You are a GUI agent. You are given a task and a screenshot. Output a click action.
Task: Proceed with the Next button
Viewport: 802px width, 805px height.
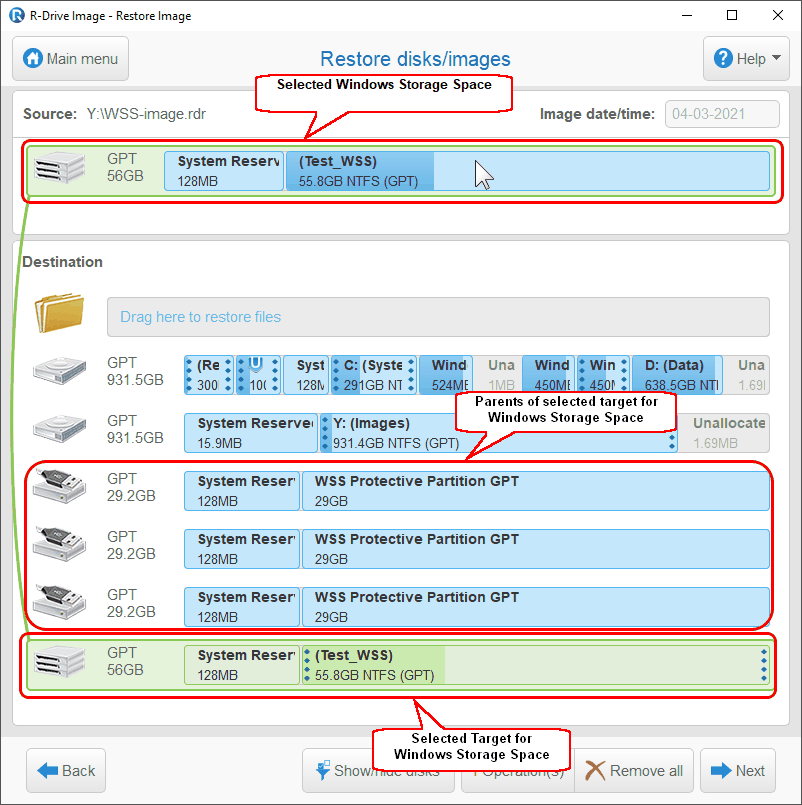[x=738, y=770]
